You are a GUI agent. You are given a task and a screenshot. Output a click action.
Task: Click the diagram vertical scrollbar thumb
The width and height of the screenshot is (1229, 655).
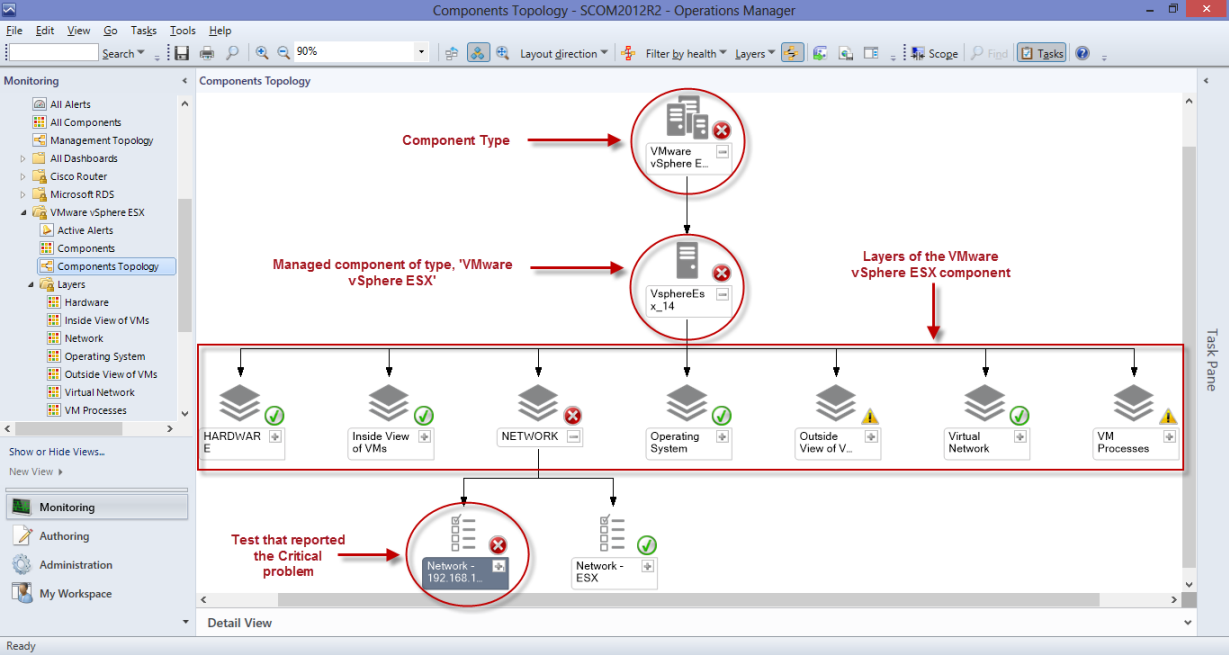coord(1188,355)
